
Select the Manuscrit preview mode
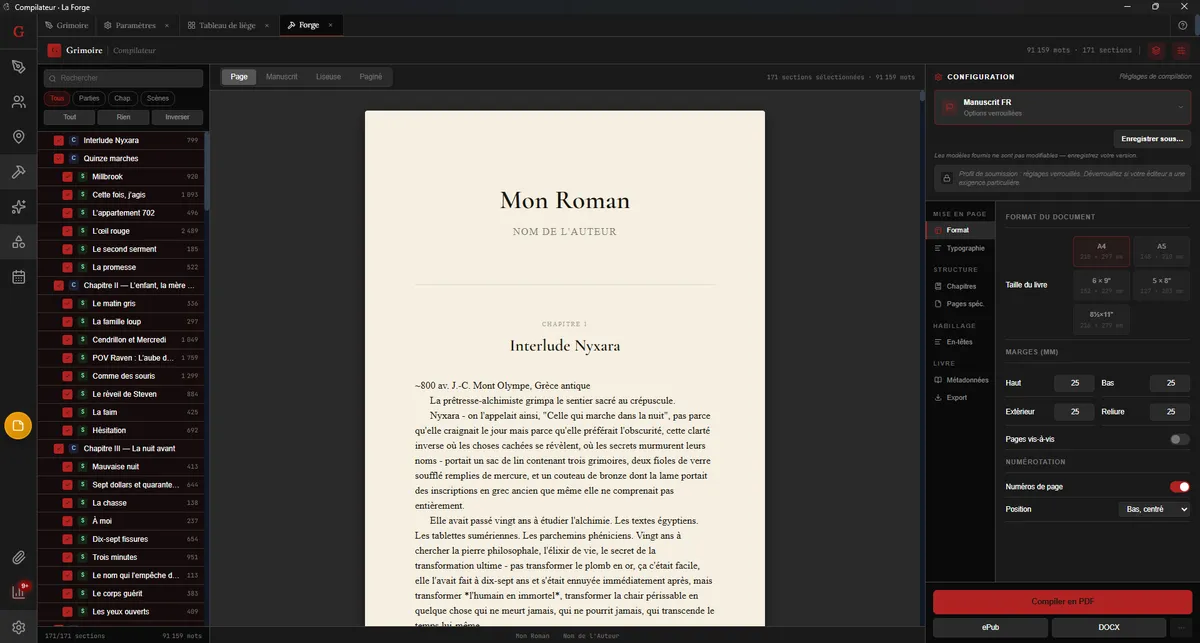(x=281, y=77)
